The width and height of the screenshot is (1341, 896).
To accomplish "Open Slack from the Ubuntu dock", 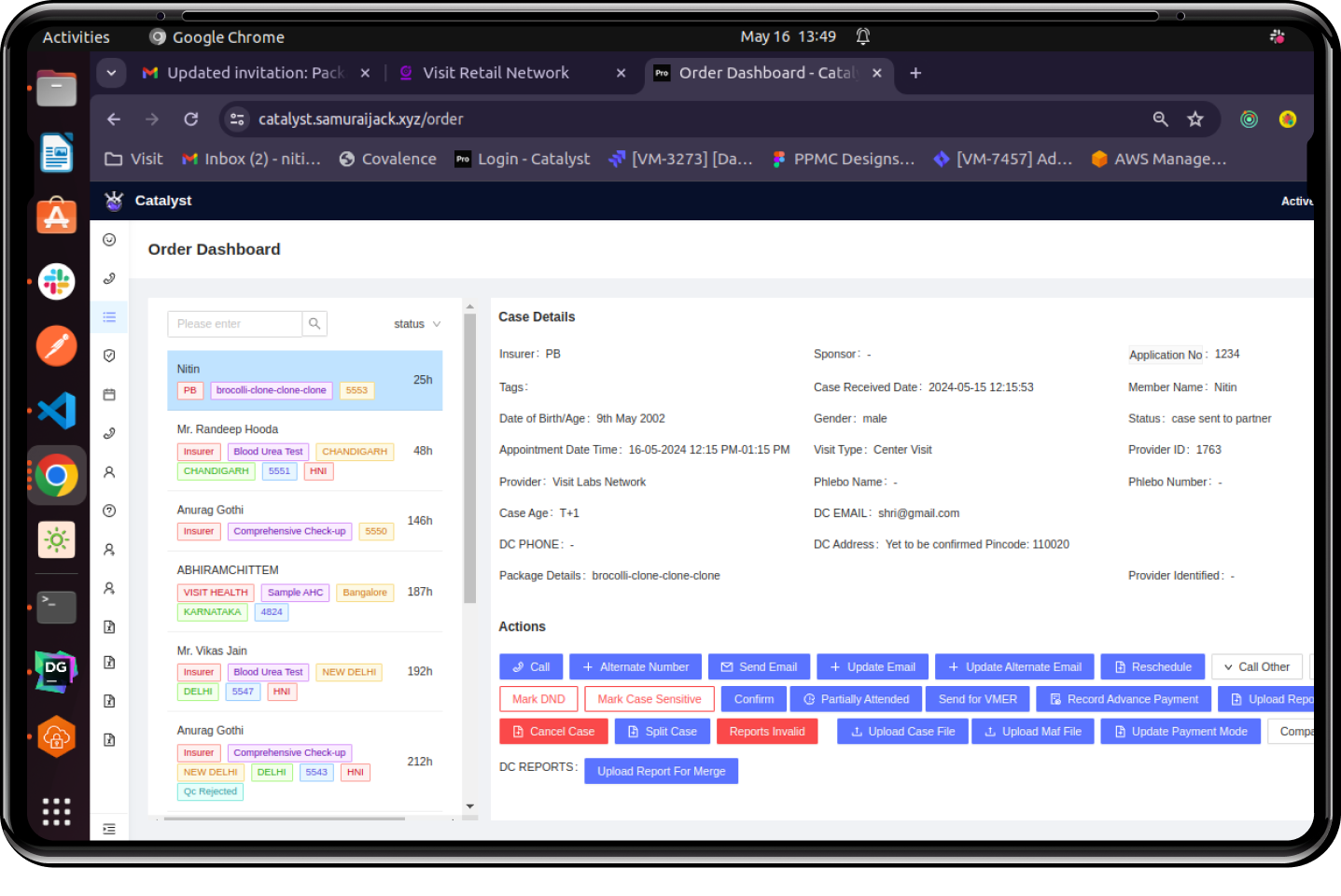I will 56,281.
